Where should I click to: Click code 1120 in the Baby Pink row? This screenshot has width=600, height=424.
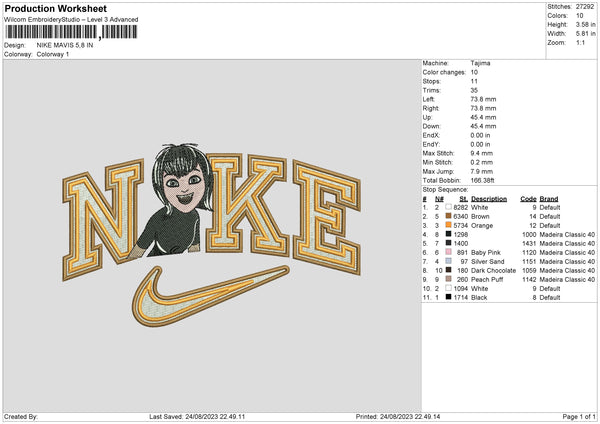point(529,253)
